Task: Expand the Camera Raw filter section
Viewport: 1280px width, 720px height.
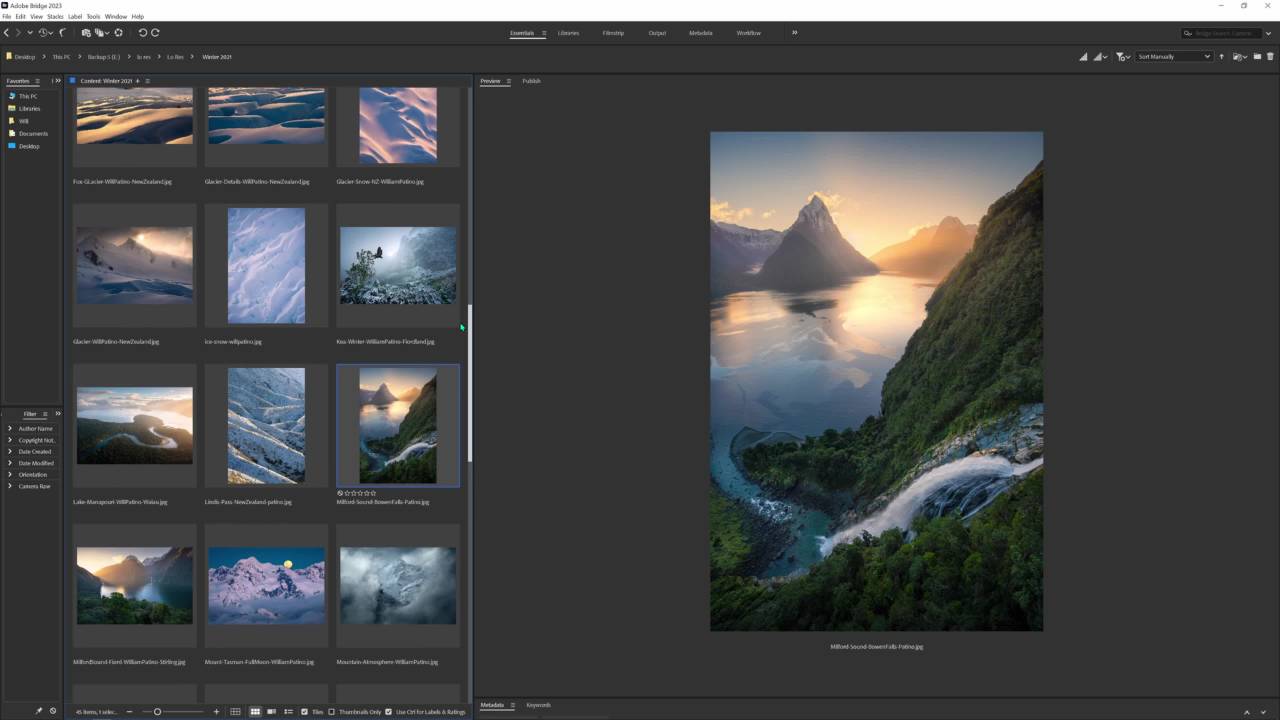Action: (x=10, y=486)
